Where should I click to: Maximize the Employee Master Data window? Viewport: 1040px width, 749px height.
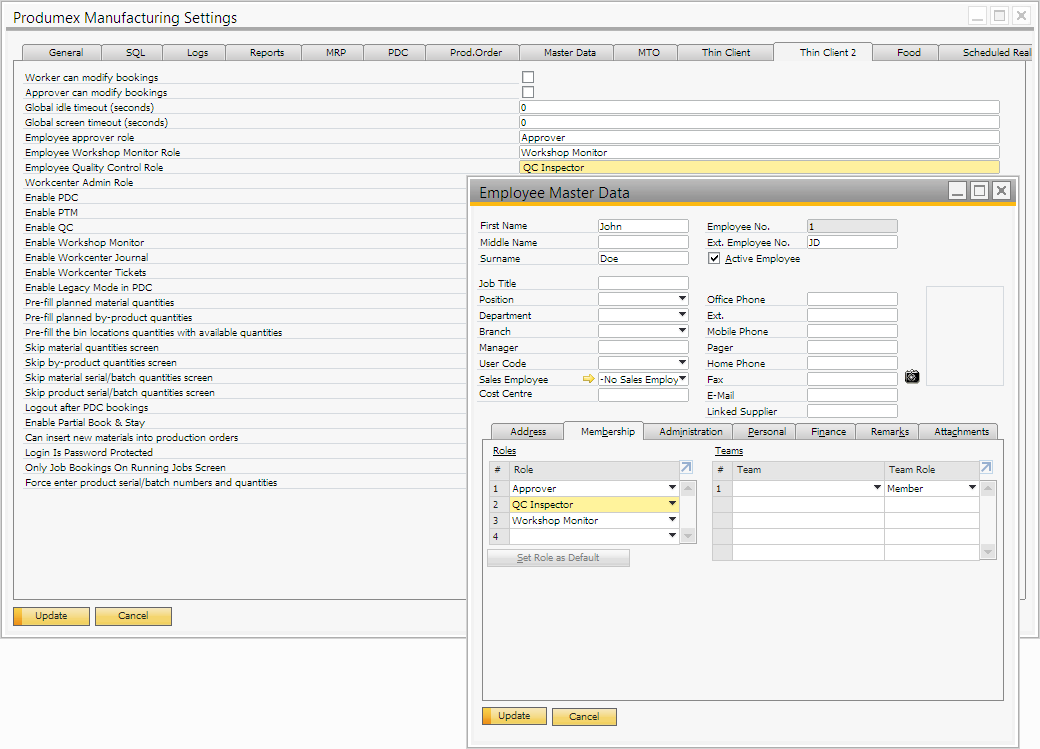[979, 191]
